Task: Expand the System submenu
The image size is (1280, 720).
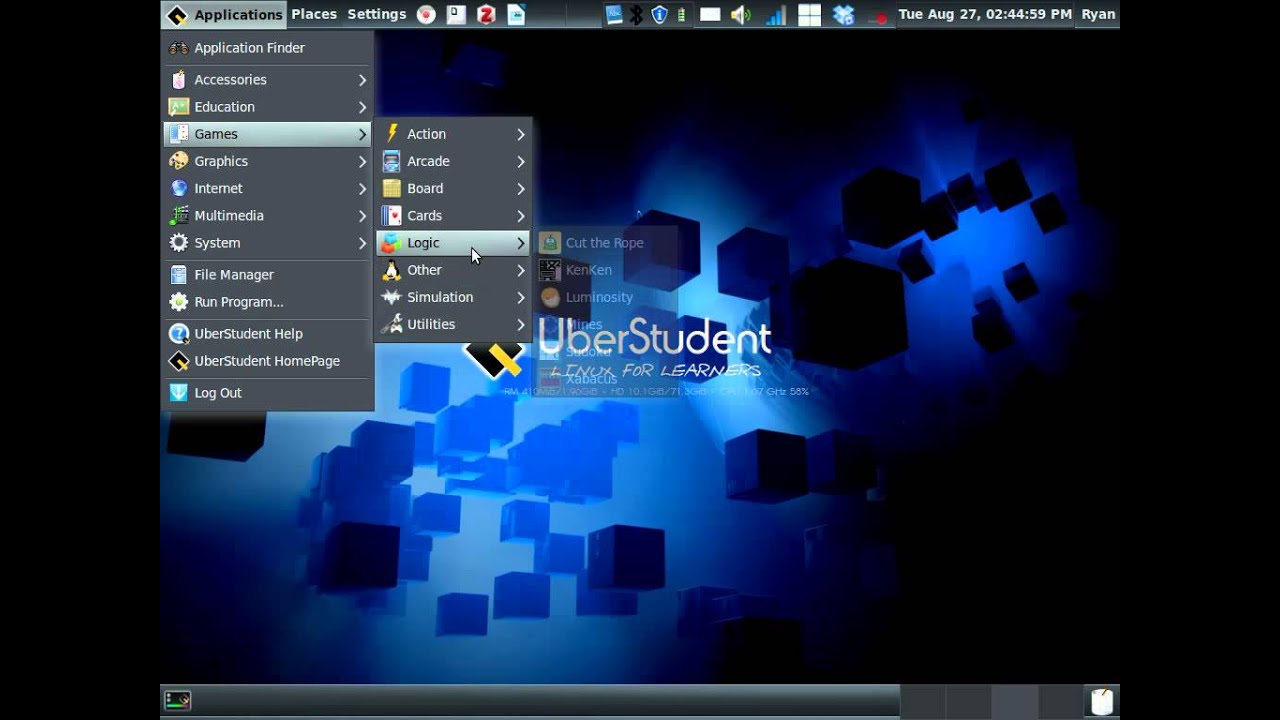Action: [268, 243]
